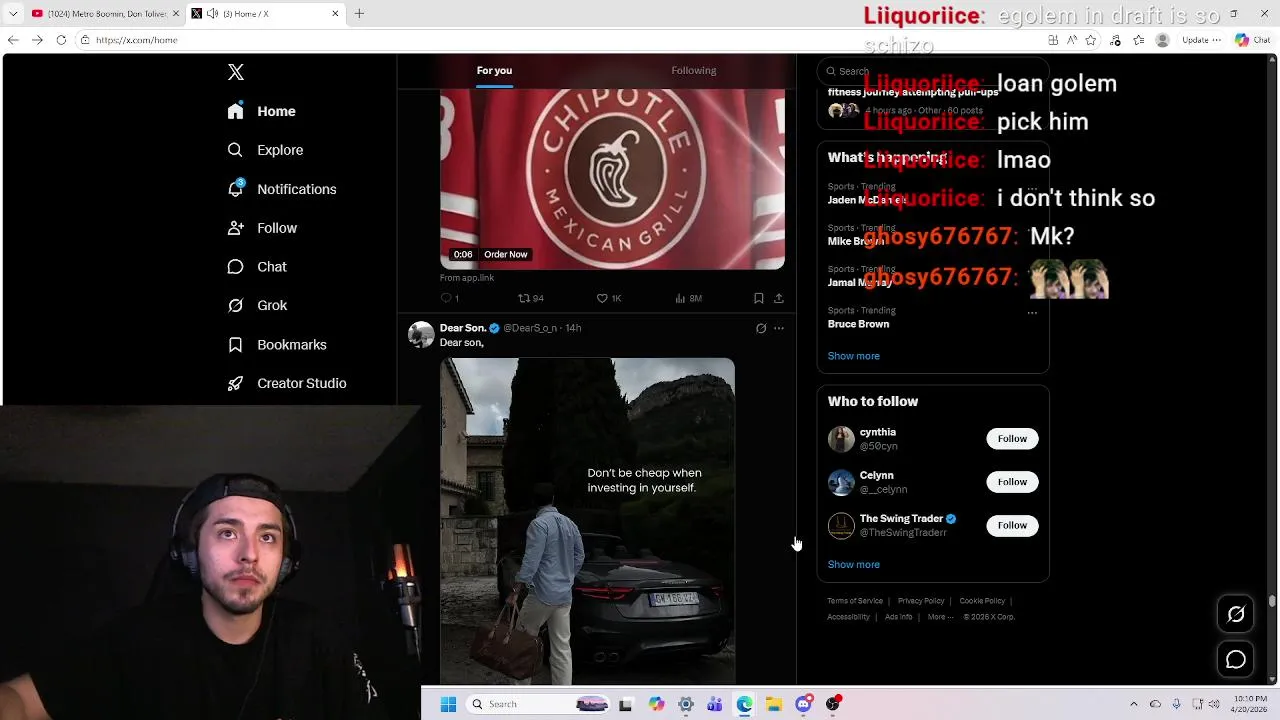Open Chat from the sidebar
This screenshot has height=720, width=1280.
[257, 267]
